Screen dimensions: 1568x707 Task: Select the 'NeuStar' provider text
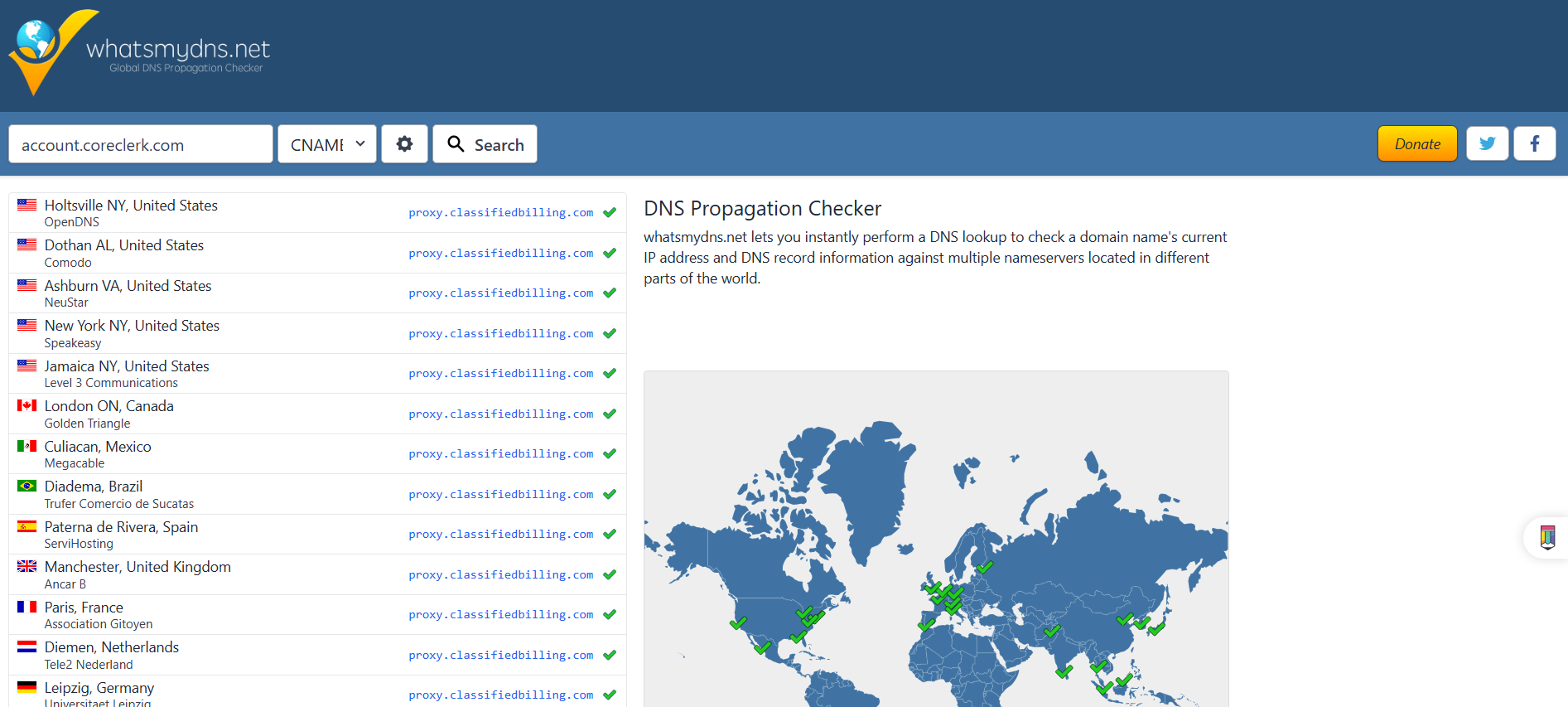[x=66, y=303]
